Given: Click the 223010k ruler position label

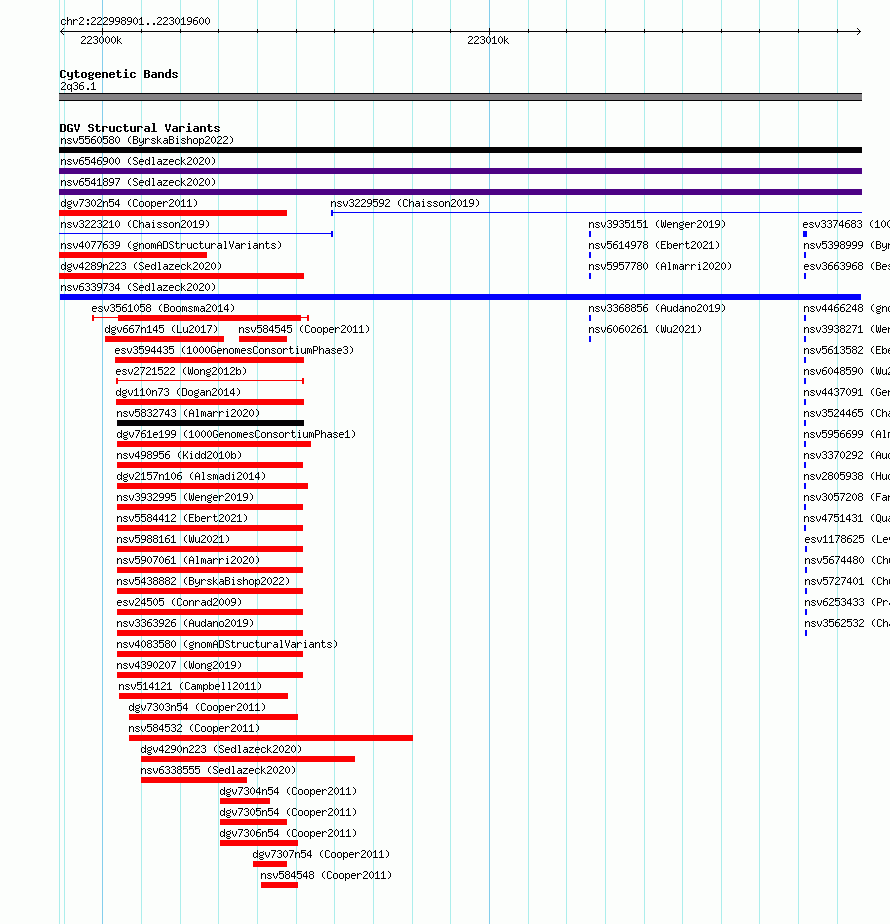Looking at the screenshot, I should pyautogui.click(x=488, y=41).
